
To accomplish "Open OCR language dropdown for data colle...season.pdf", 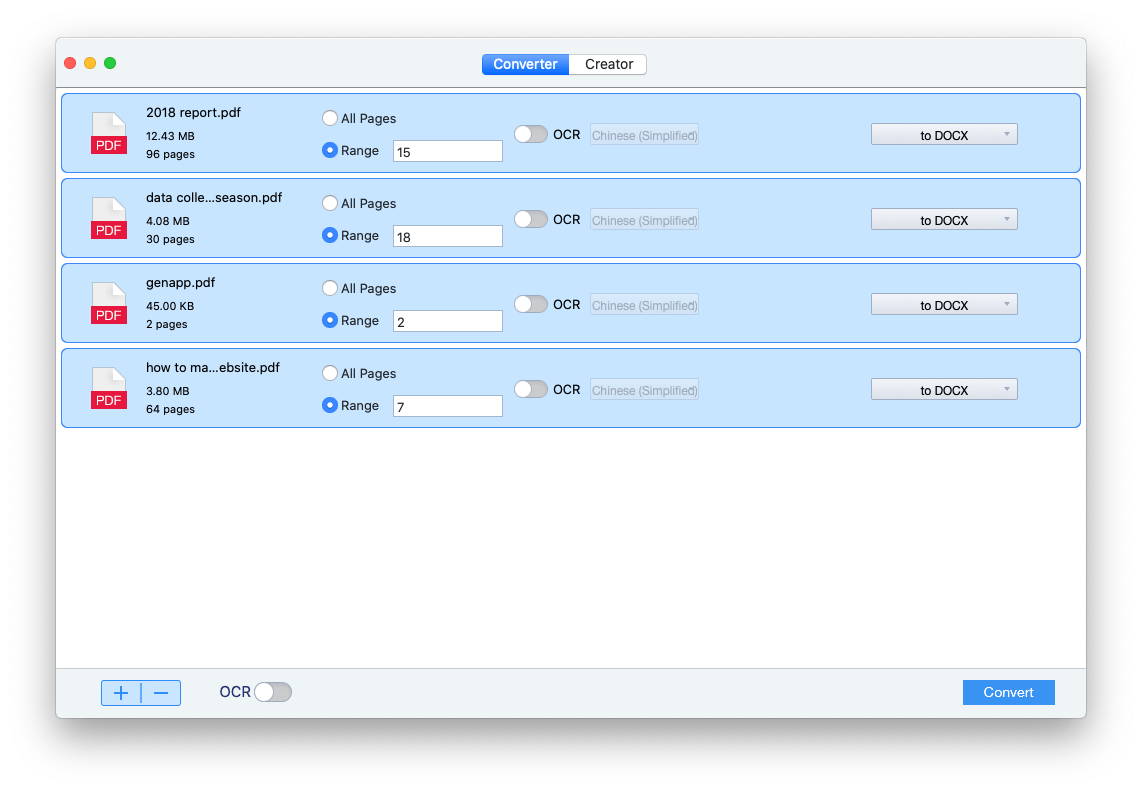I will click(x=645, y=220).
